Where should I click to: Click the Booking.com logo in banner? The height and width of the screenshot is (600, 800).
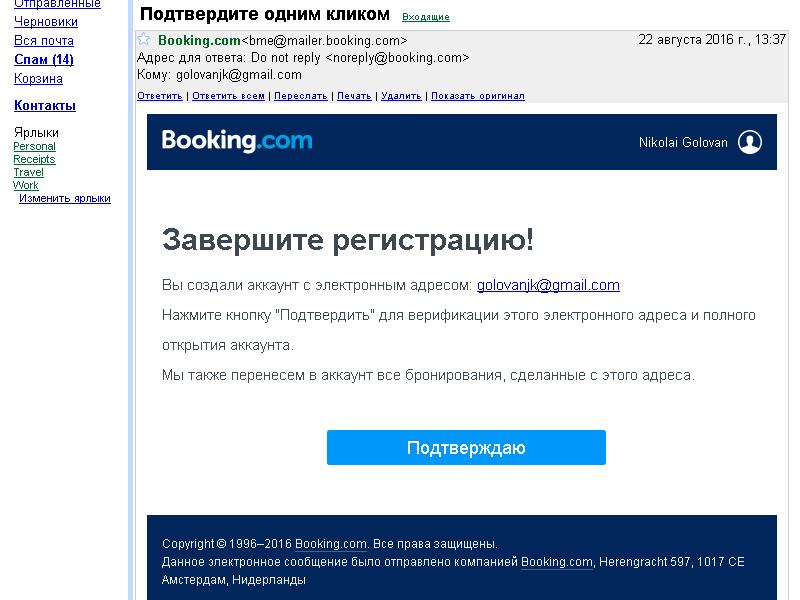tap(237, 141)
